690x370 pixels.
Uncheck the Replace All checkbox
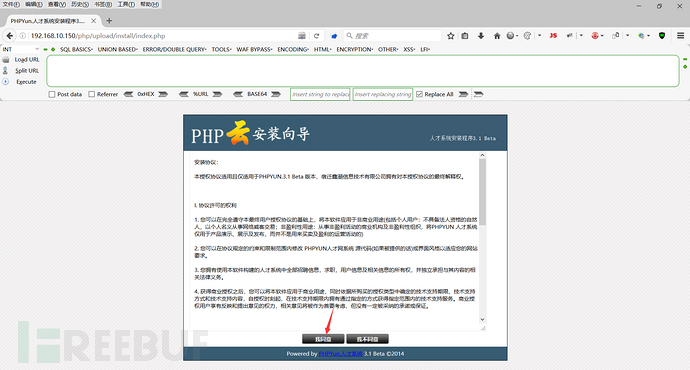pos(419,94)
